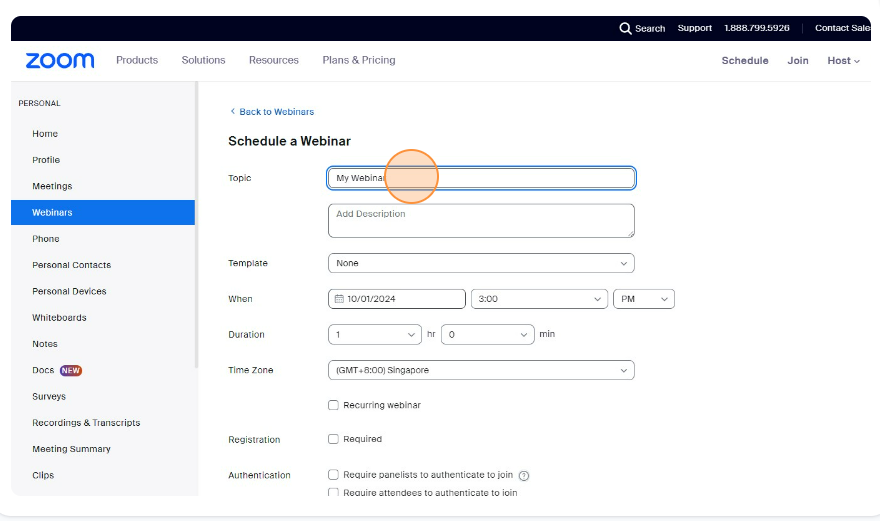This screenshot has width=880, height=521.
Task: Check the Registration Required checkbox
Action: tap(334, 439)
